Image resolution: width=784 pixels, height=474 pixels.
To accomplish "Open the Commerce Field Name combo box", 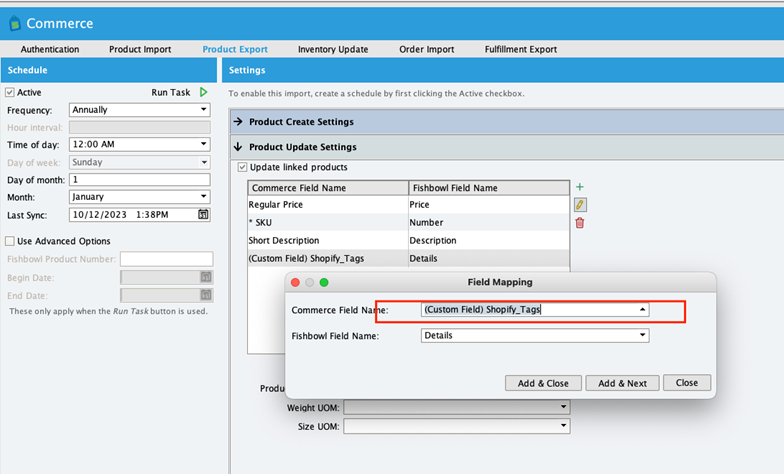I will [535, 310].
